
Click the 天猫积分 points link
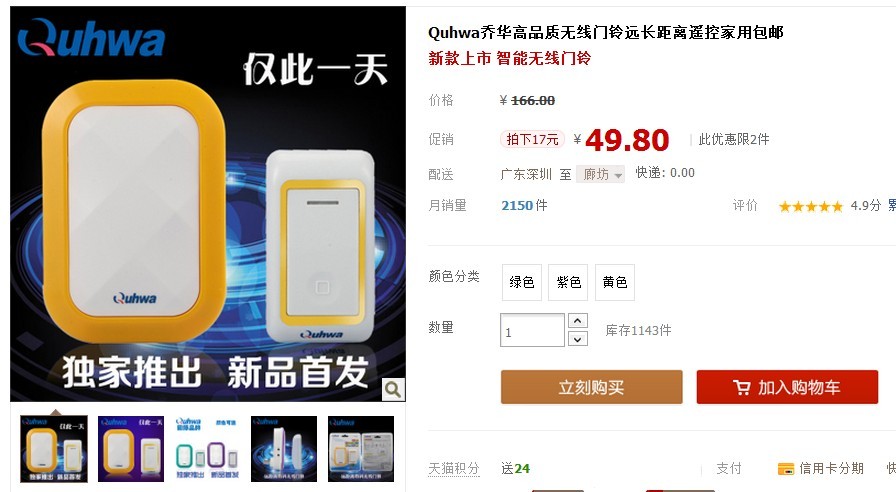[454, 469]
